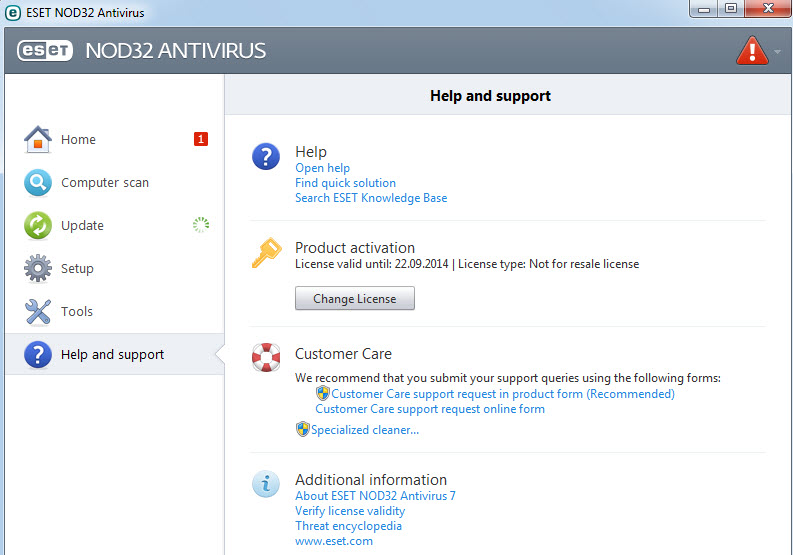The width and height of the screenshot is (793, 555).
Task: Click the Setup gear icon
Action: (x=37, y=269)
